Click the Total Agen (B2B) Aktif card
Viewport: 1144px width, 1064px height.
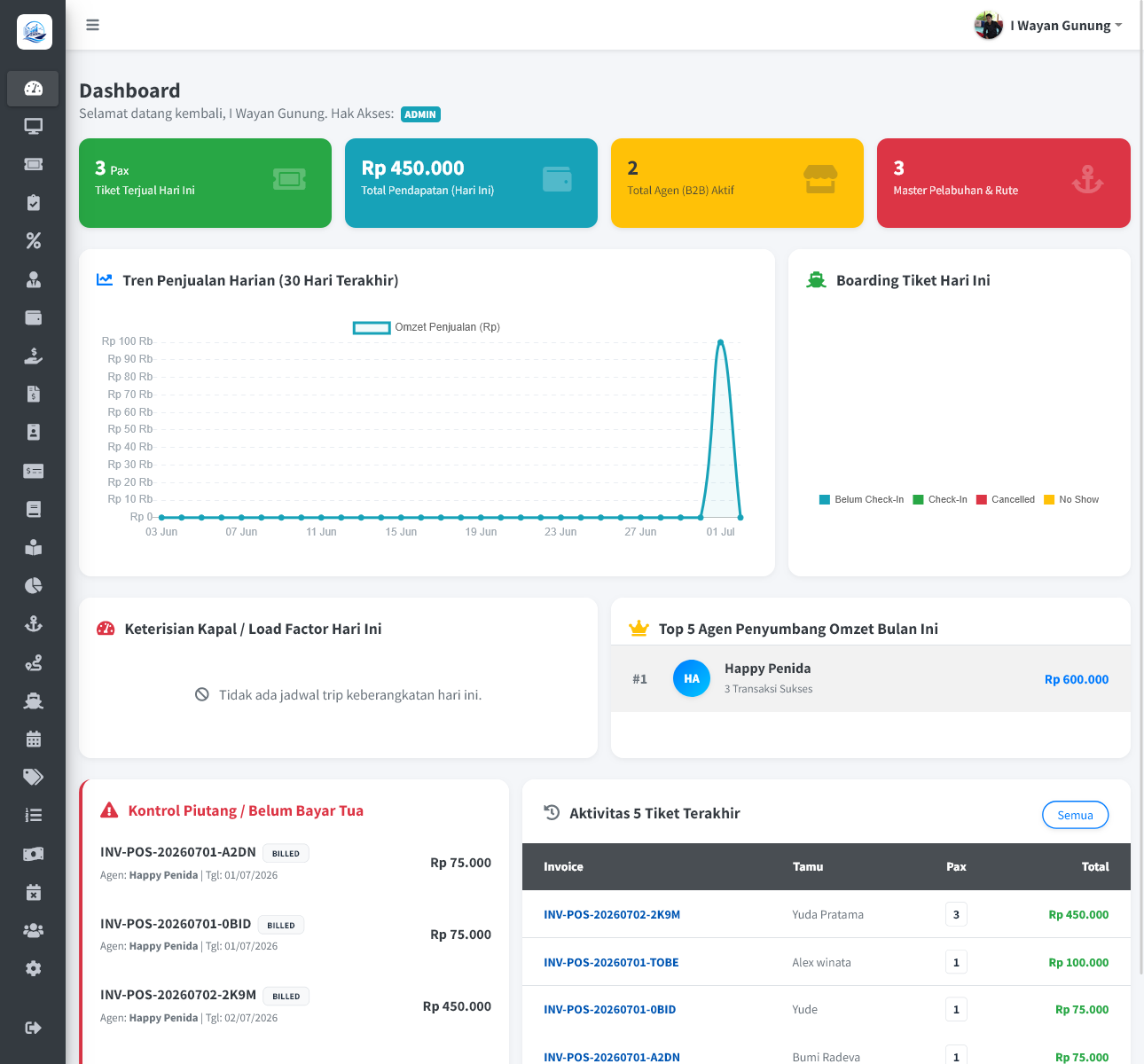[737, 183]
